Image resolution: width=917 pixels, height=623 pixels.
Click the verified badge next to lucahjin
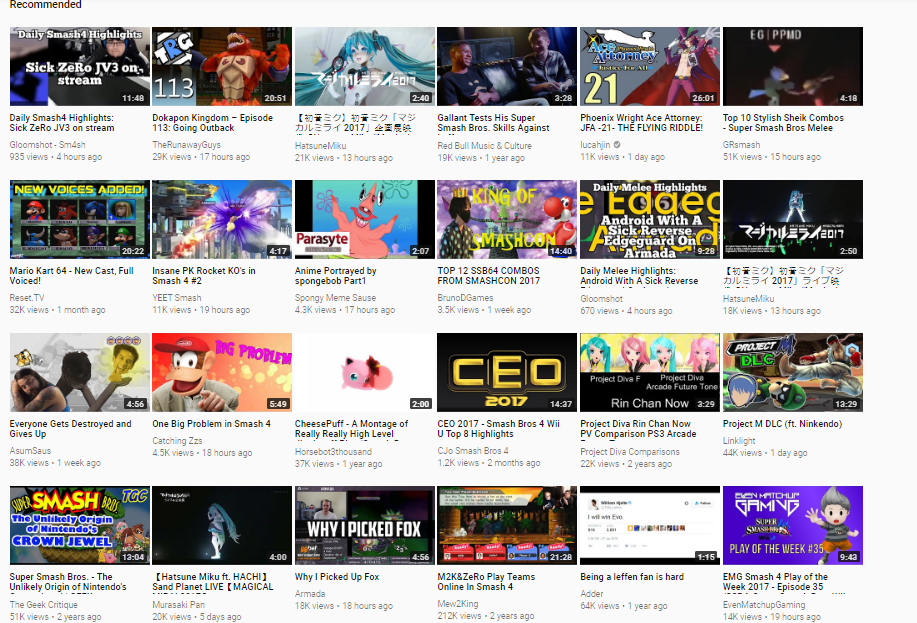click(617, 144)
